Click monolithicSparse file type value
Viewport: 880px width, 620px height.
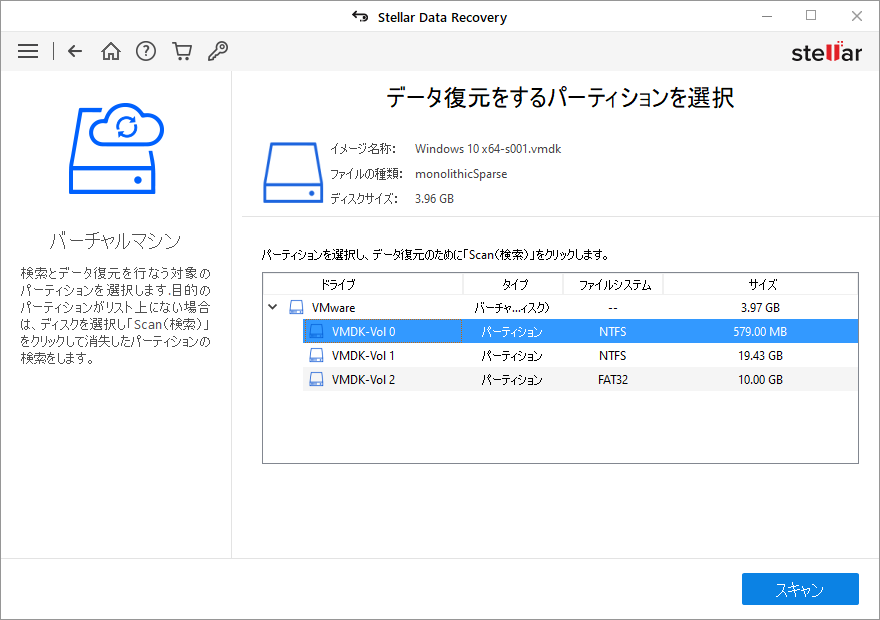[461, 174]
